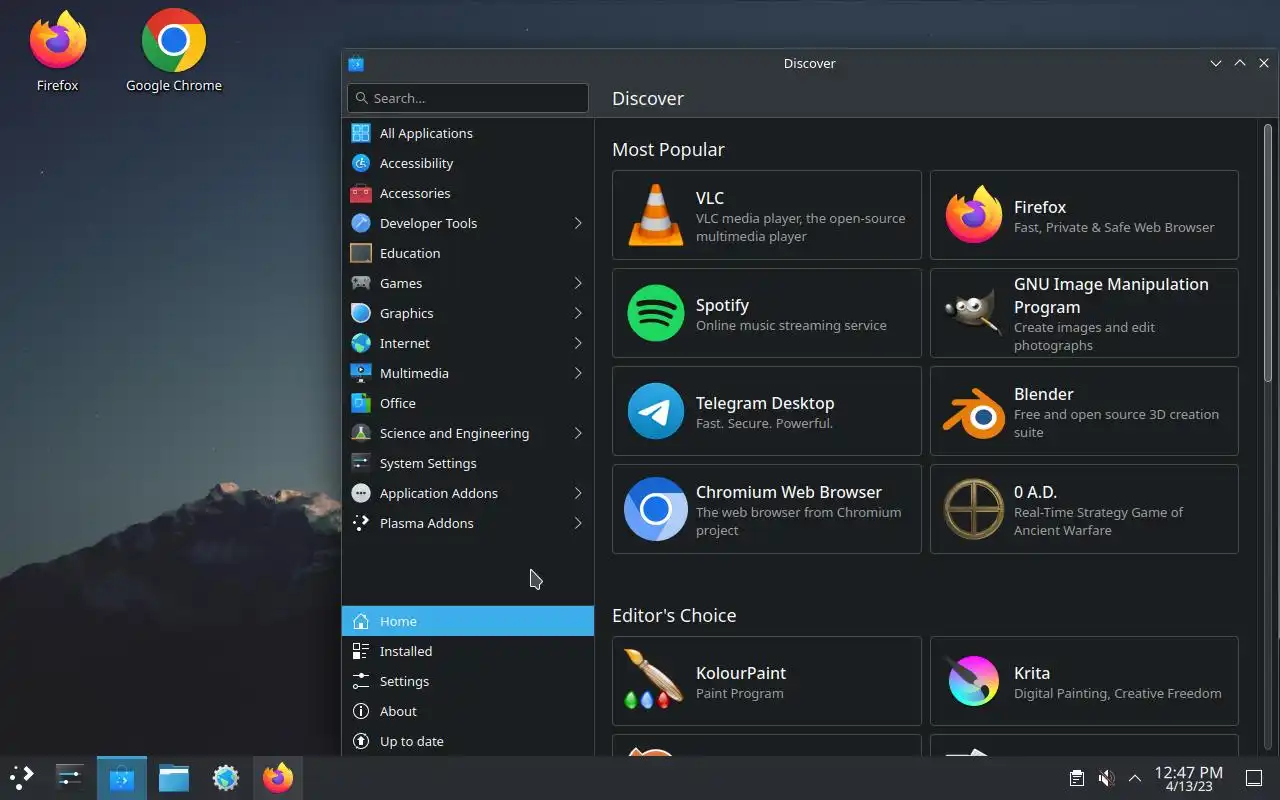Click the Developer Tools label
Screen dimensions: 1280x800
click(428, 223)
